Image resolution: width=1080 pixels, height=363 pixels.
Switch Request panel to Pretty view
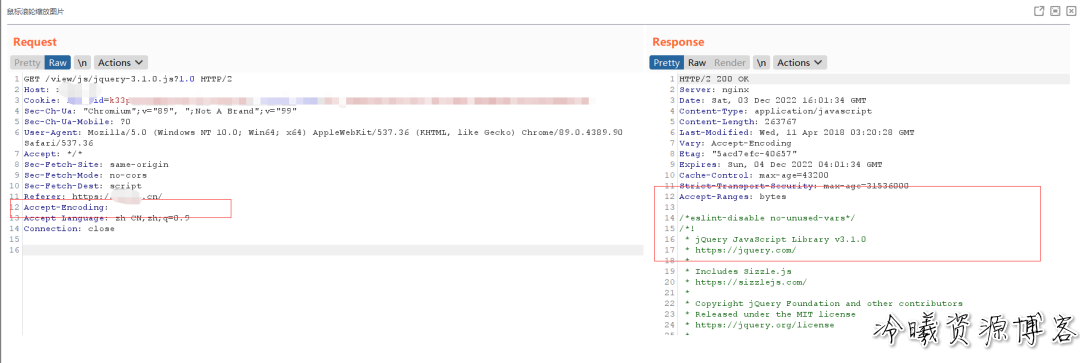(28, 63)
